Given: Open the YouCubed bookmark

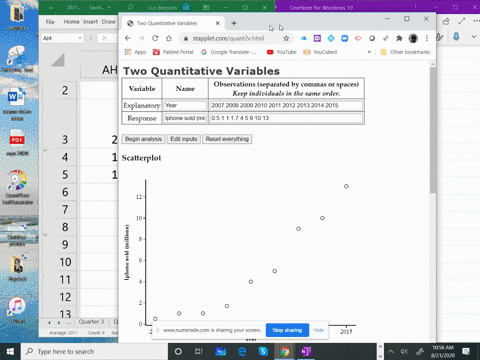Looking at the screenshot, I should coord(320,52).
